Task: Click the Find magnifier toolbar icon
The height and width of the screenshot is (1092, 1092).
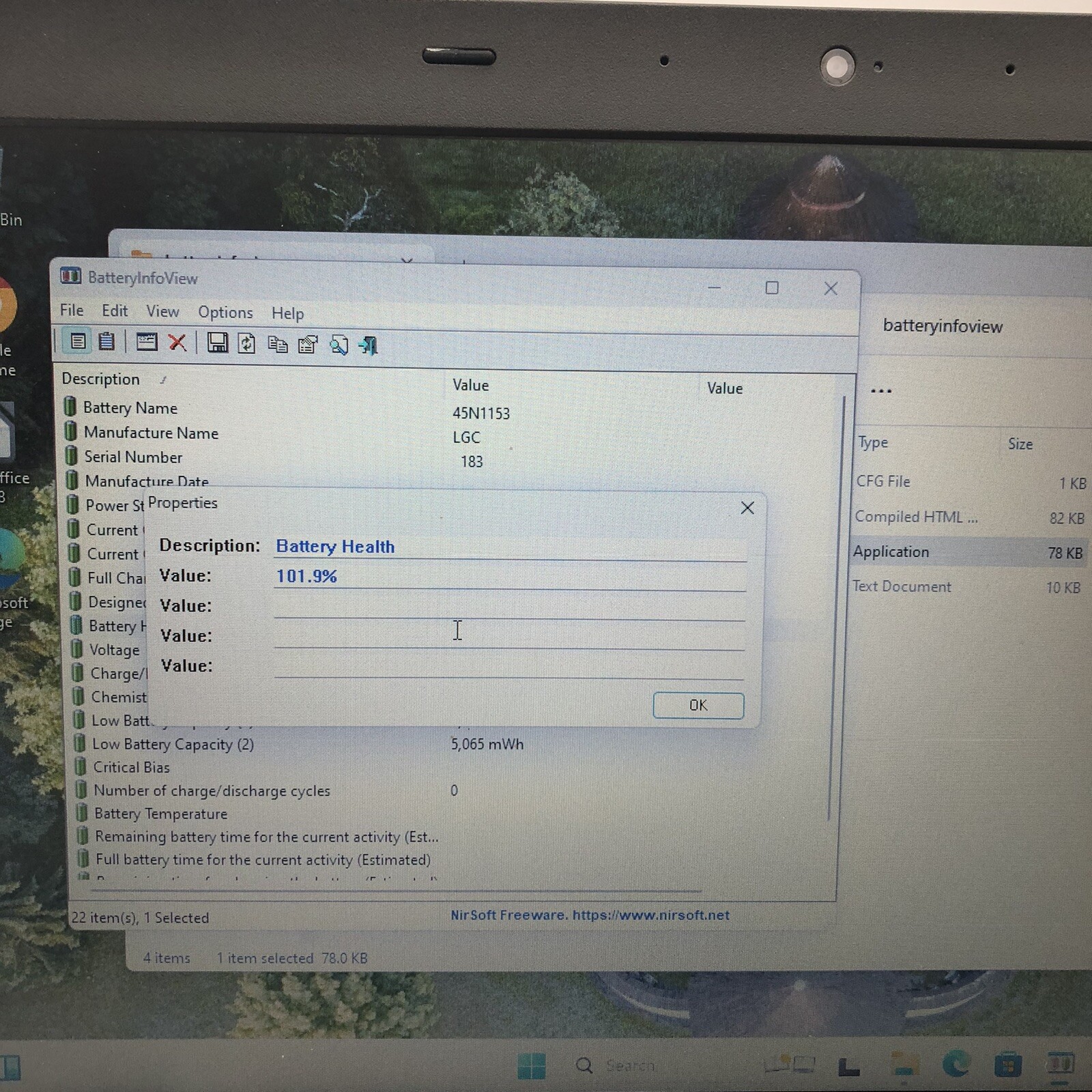Action: pyautogui.click(x=339, y=345)
